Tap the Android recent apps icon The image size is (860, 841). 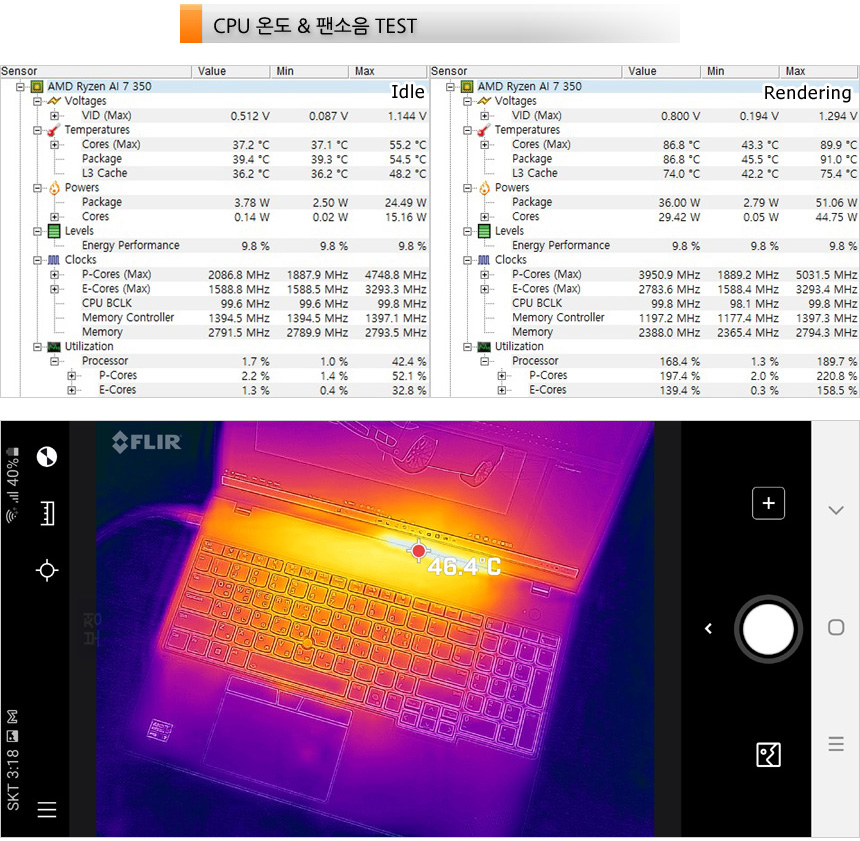coord(836,744)
